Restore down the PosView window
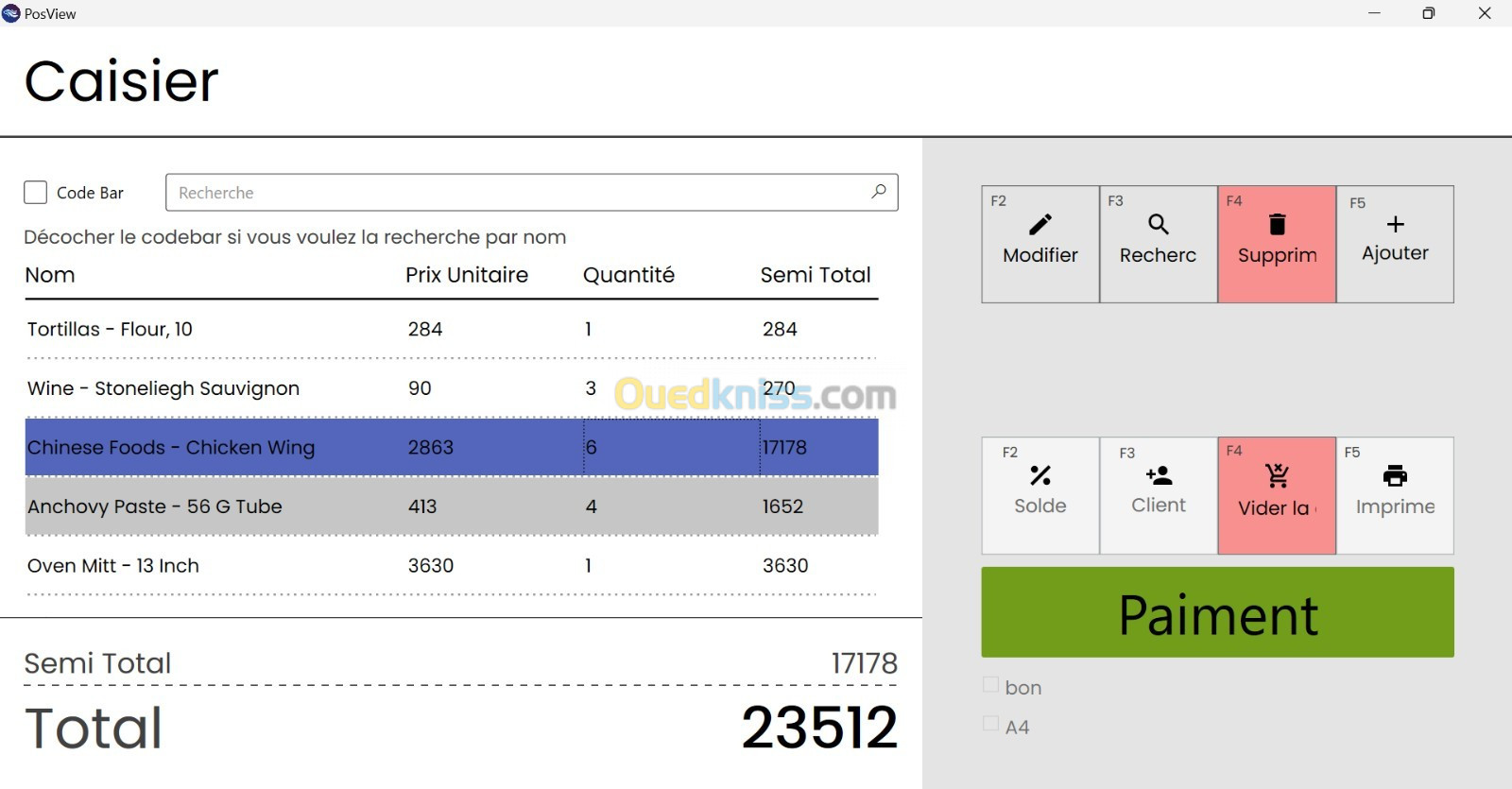This screenshot has height=789, width=1512. point(1429,13)
